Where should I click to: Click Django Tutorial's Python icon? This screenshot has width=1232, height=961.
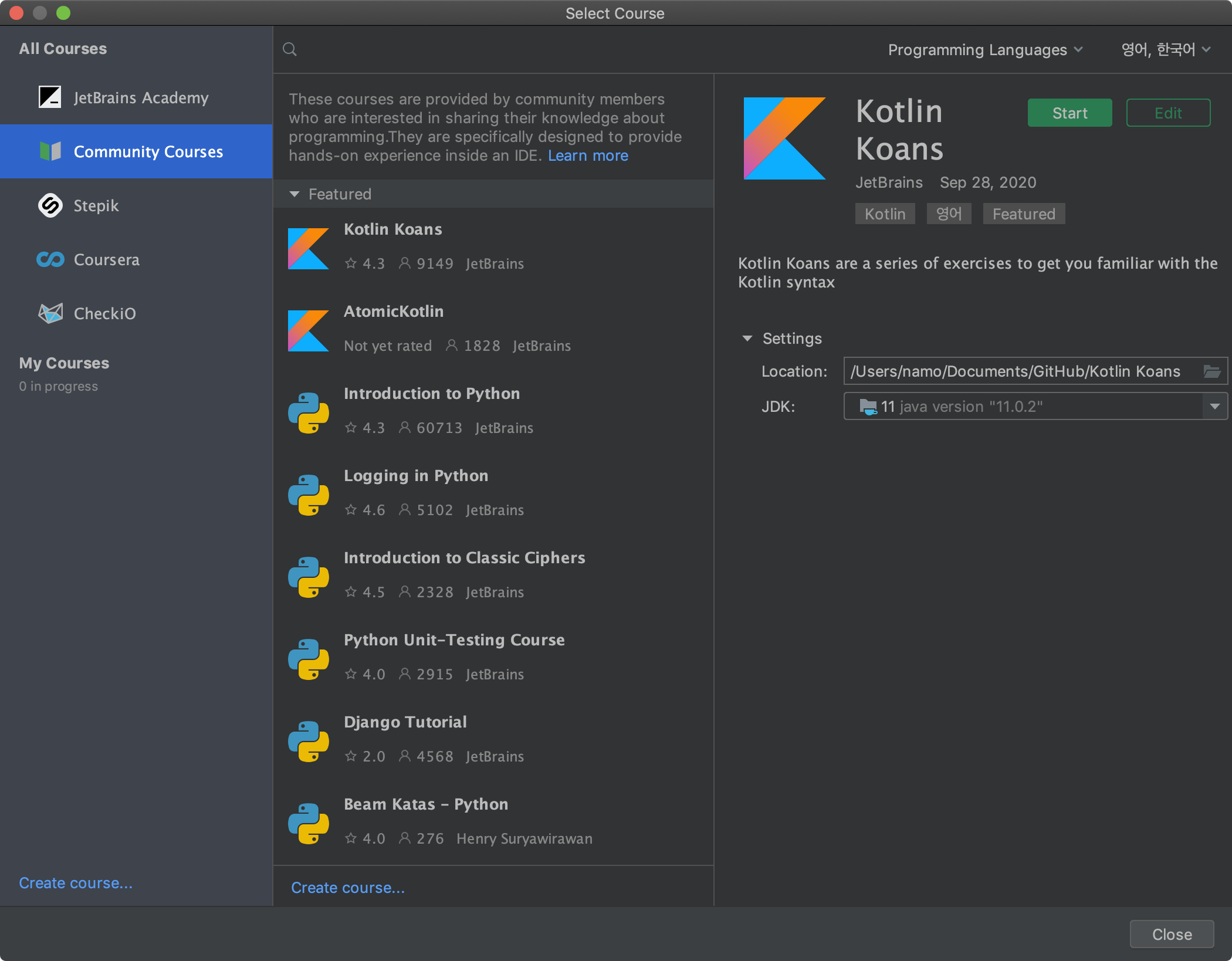pos(308,741)
